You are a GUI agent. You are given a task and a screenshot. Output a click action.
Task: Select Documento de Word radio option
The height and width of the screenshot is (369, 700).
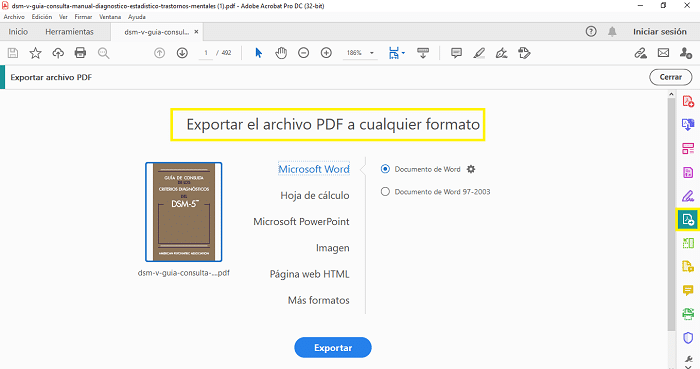(385, 169)
